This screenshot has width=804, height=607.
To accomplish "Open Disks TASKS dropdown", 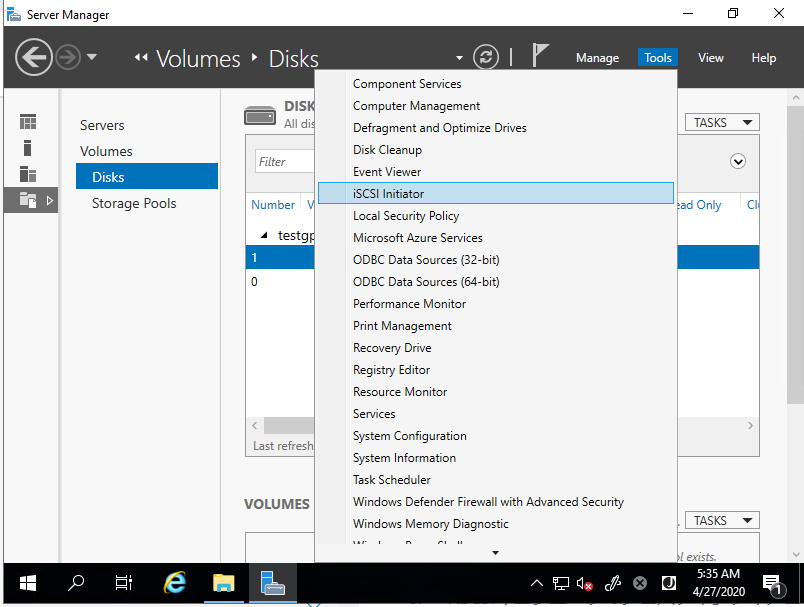I will click(x=722, y=123).
